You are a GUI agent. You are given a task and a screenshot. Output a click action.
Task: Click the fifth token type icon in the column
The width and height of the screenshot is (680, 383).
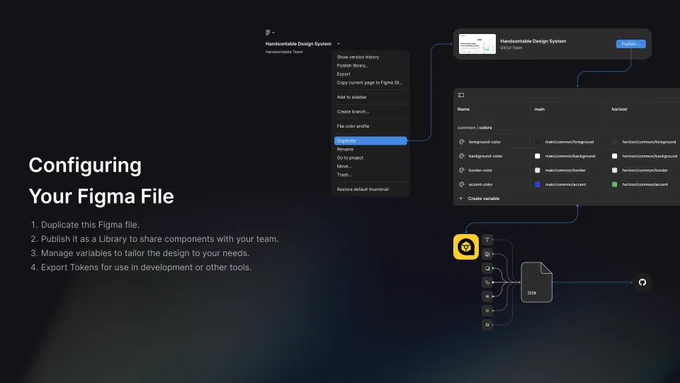[487, 296]
